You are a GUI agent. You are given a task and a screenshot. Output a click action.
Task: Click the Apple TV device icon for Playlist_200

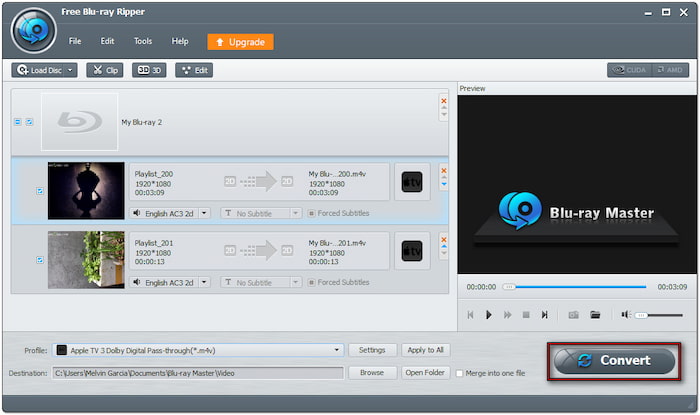pyautogui.click(x=411, y=182)
